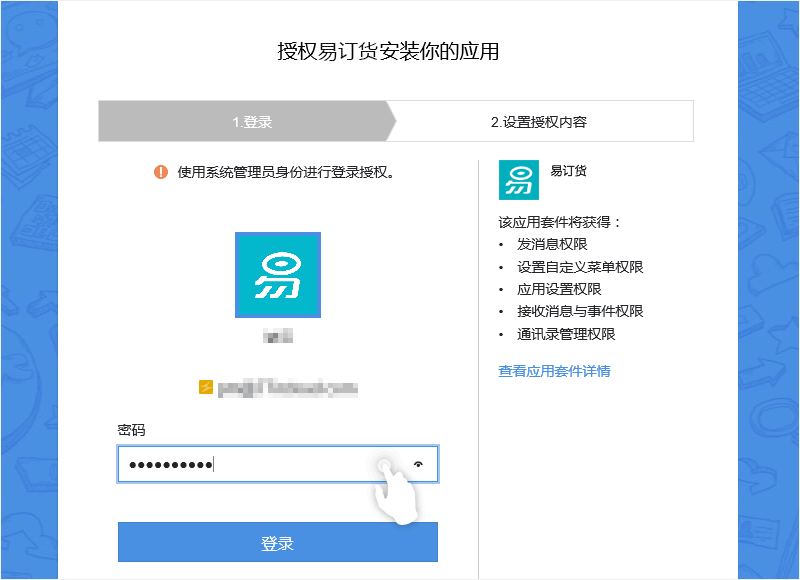Click the large 易订货 logo above the account name
Image resolution: width=800 pixels, height=580 pixels.
[278, 275]
